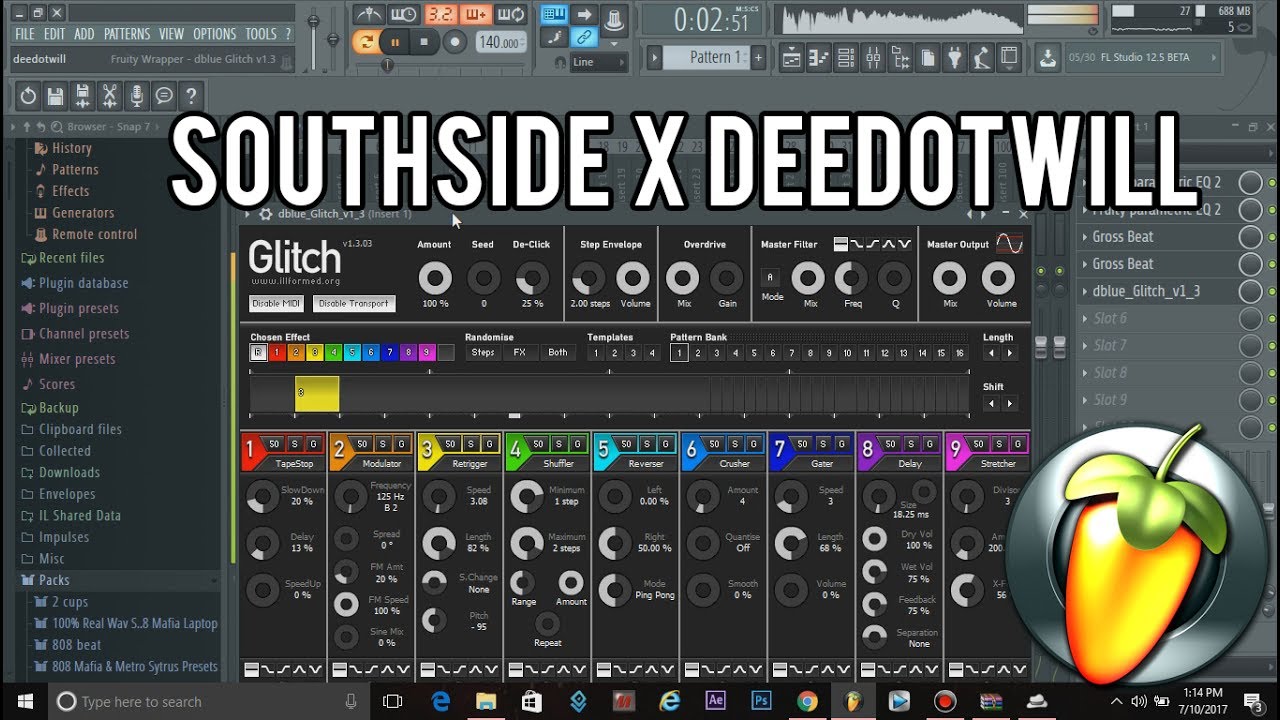
Task: Open the Mixer icon in toolbar
Action: tap(873, 57)
